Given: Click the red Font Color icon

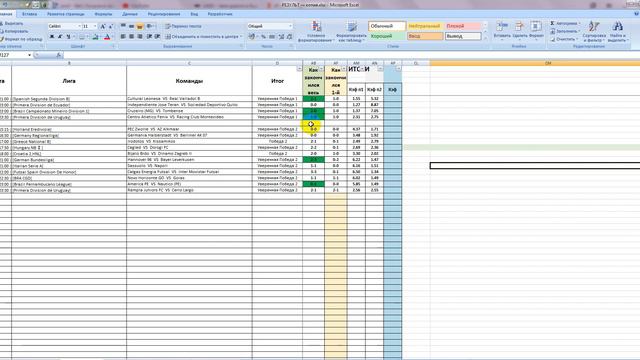Looking at the screenshot, I should 107,37.
